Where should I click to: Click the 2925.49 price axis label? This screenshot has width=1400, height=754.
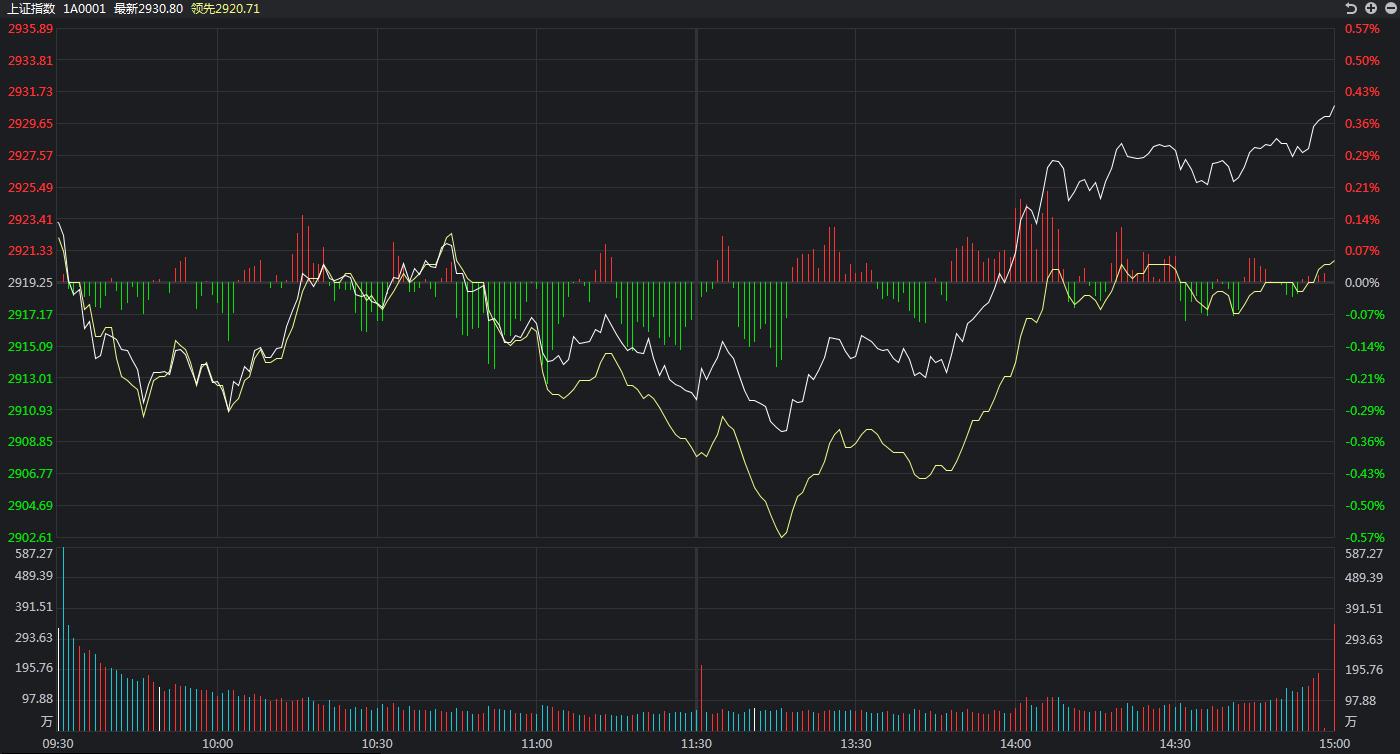[30, 188]
